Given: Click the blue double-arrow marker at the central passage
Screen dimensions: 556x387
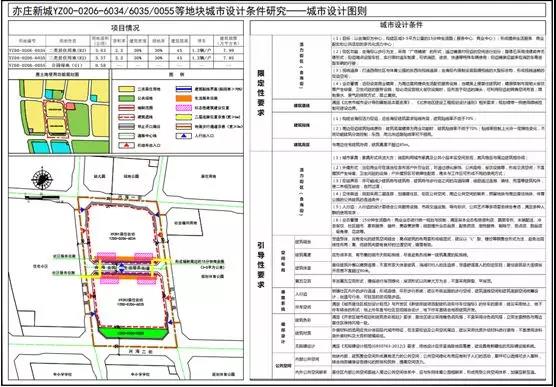Looking at the screenshot, I should point(122,268).
